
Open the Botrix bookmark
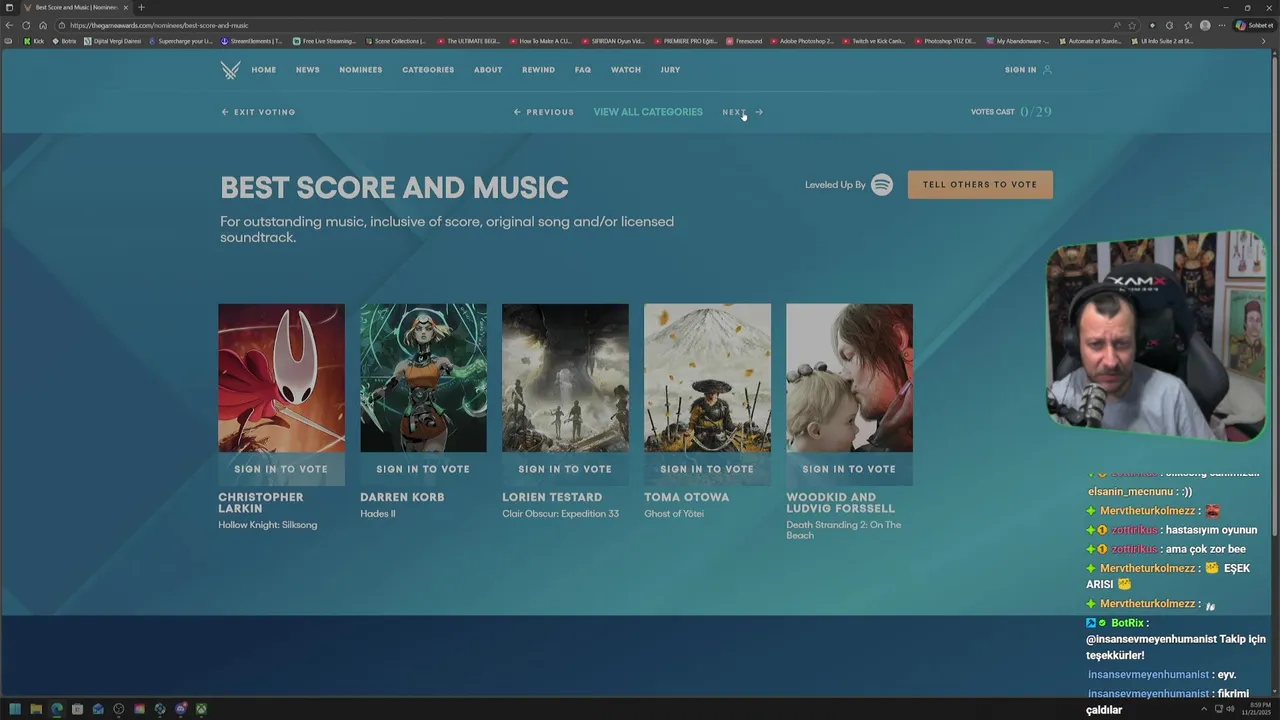click(x=64, y=41)
